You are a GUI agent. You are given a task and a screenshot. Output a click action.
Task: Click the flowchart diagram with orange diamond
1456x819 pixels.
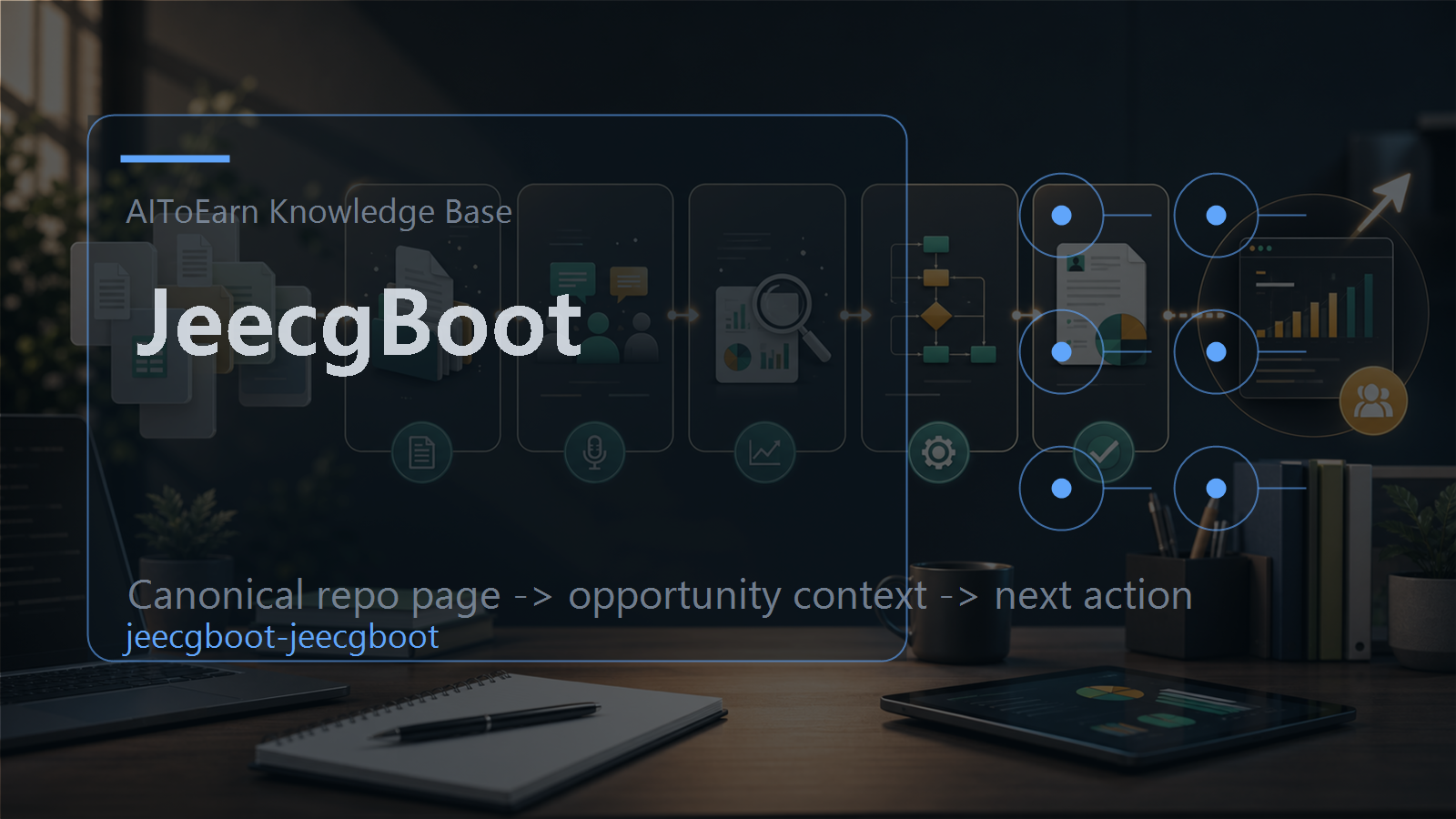944,299
